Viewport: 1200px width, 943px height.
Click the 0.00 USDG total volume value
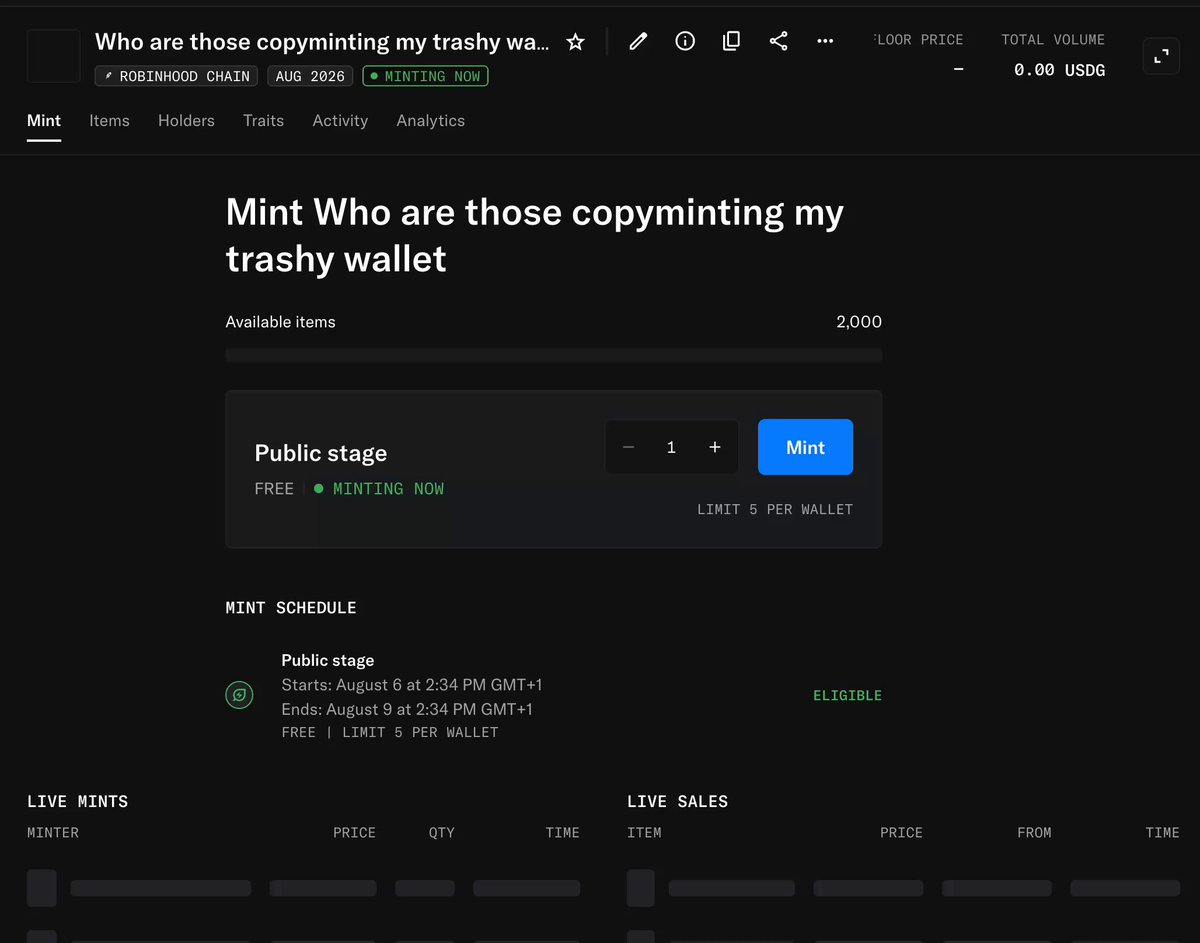[1059, 70]
